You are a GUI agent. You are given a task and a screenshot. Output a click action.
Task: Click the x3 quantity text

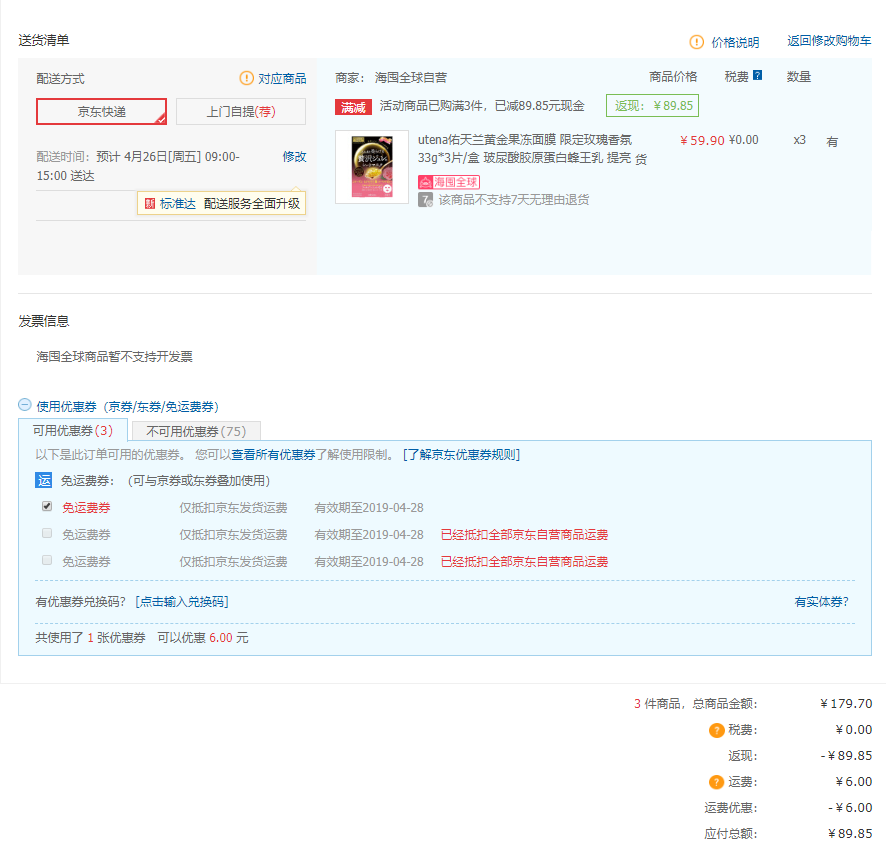tap(799, 140)
